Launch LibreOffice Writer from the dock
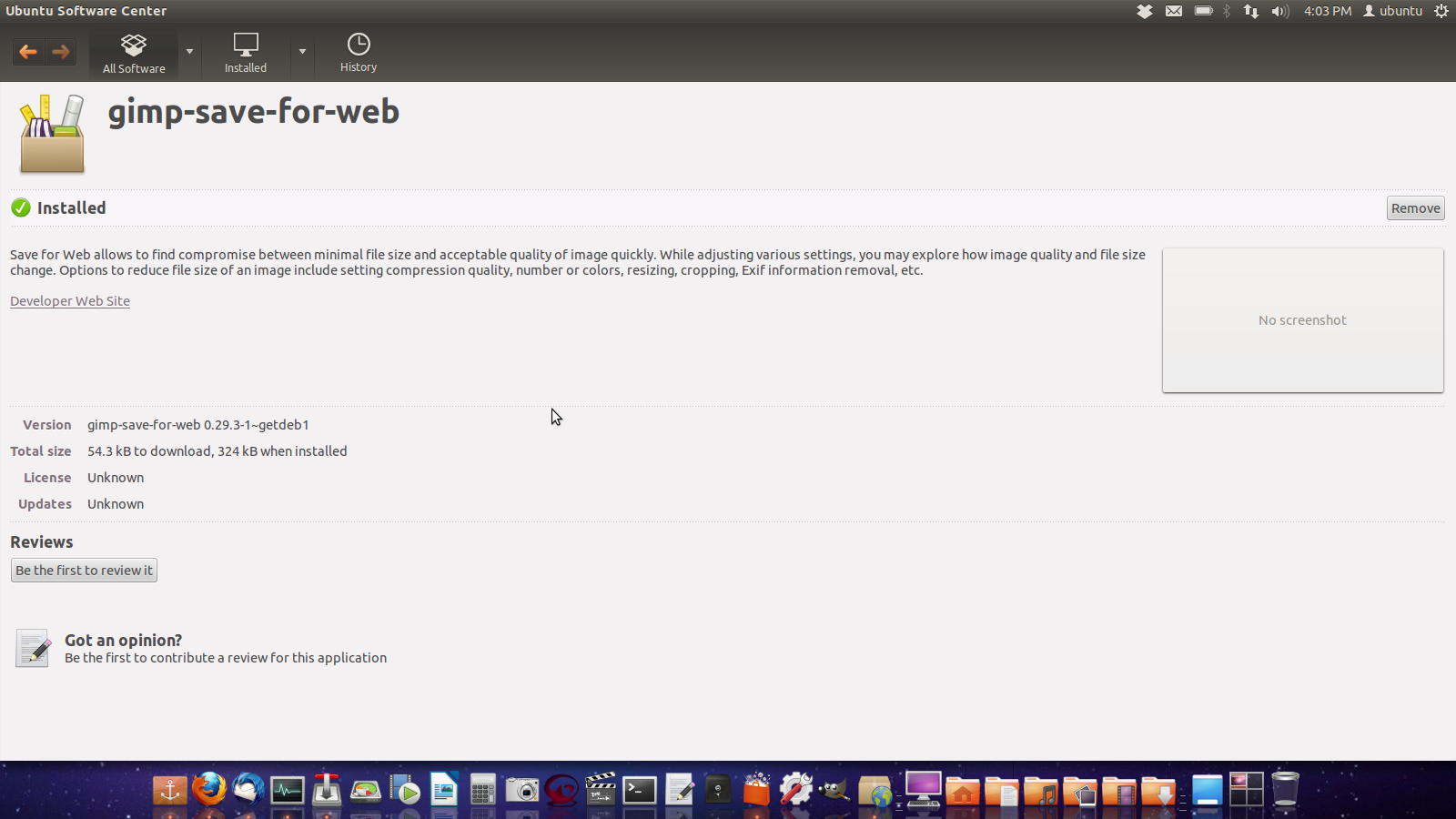Image resolution: width=1456 pixels, height=819 pixels. (x=444, y=789)
